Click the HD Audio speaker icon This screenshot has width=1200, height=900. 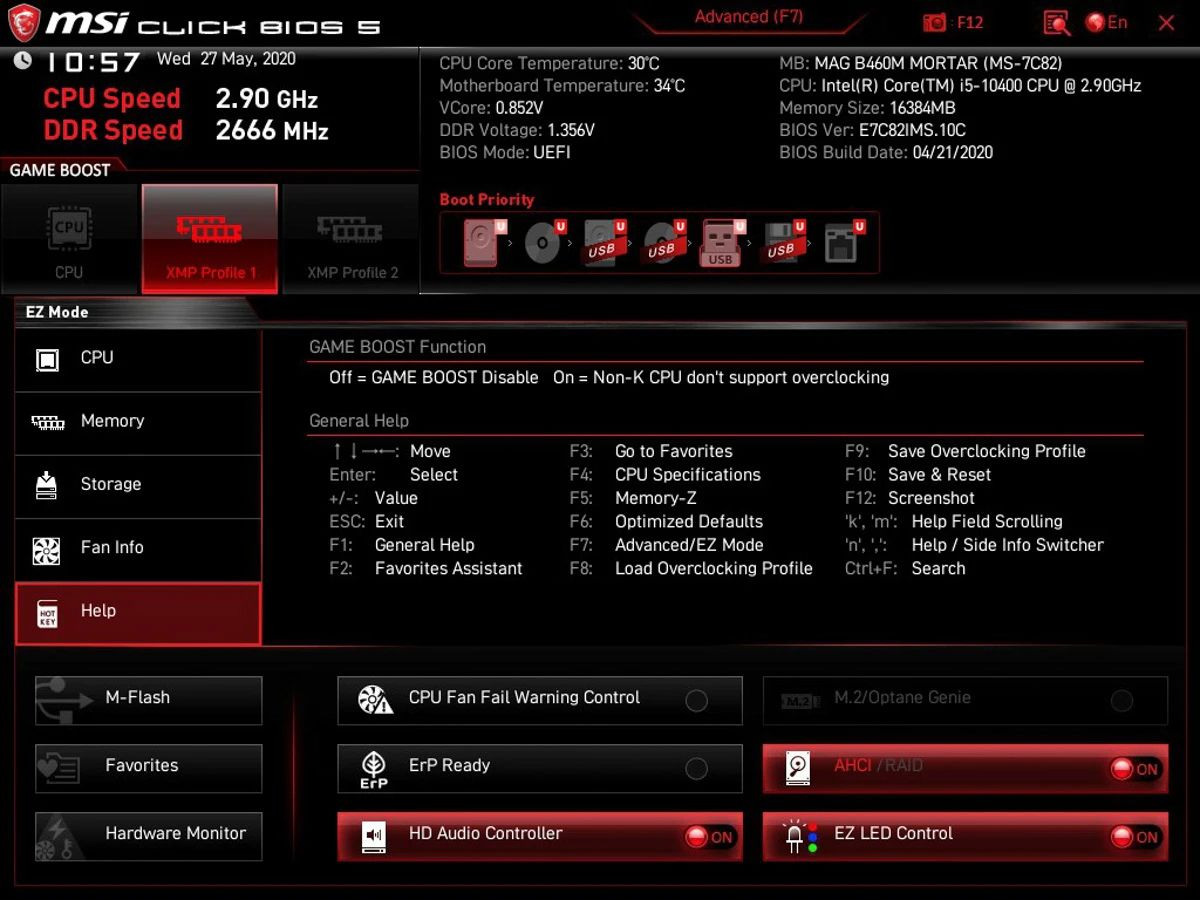point(375,836)
